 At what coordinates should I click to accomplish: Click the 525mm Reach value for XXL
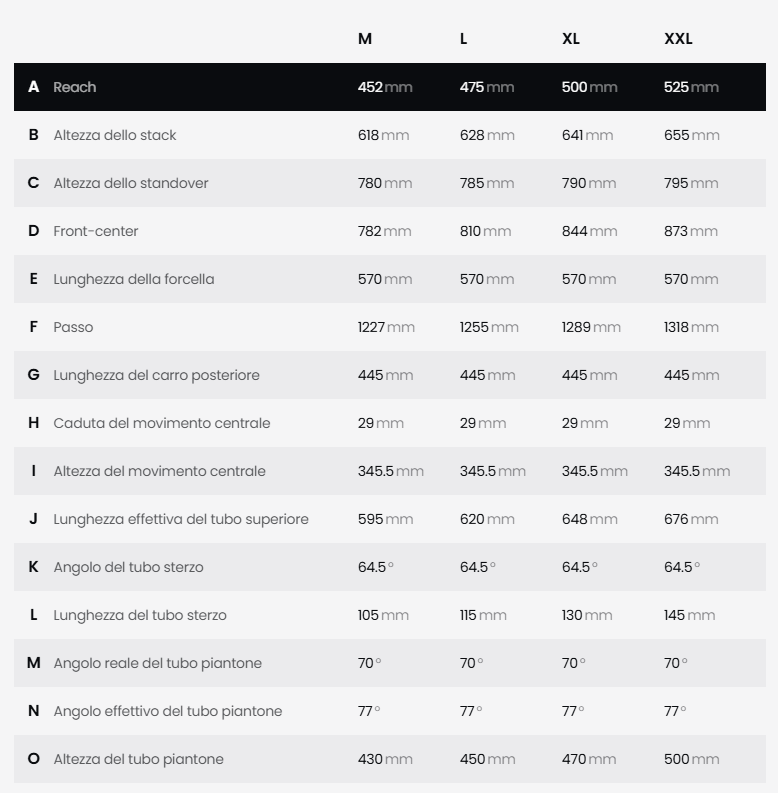pyautogui.click(x=691, y=87)
